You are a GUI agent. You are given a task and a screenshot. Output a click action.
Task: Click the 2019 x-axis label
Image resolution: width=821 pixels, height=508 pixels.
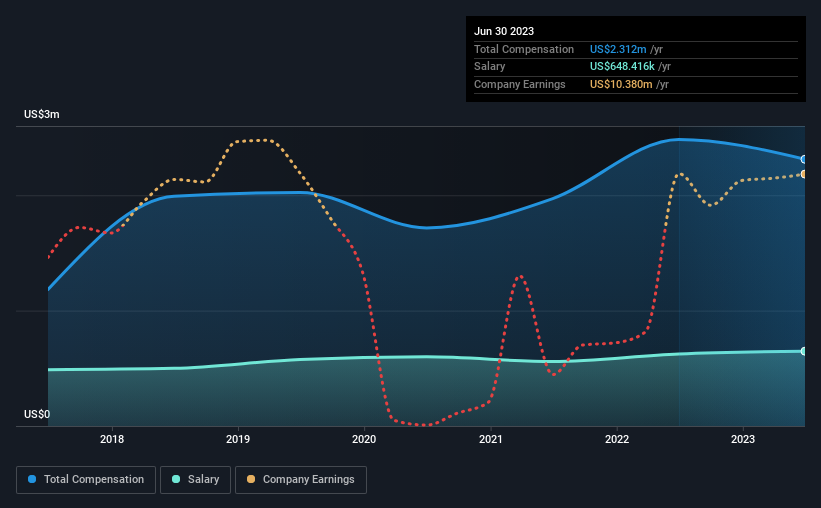[238, 439]
